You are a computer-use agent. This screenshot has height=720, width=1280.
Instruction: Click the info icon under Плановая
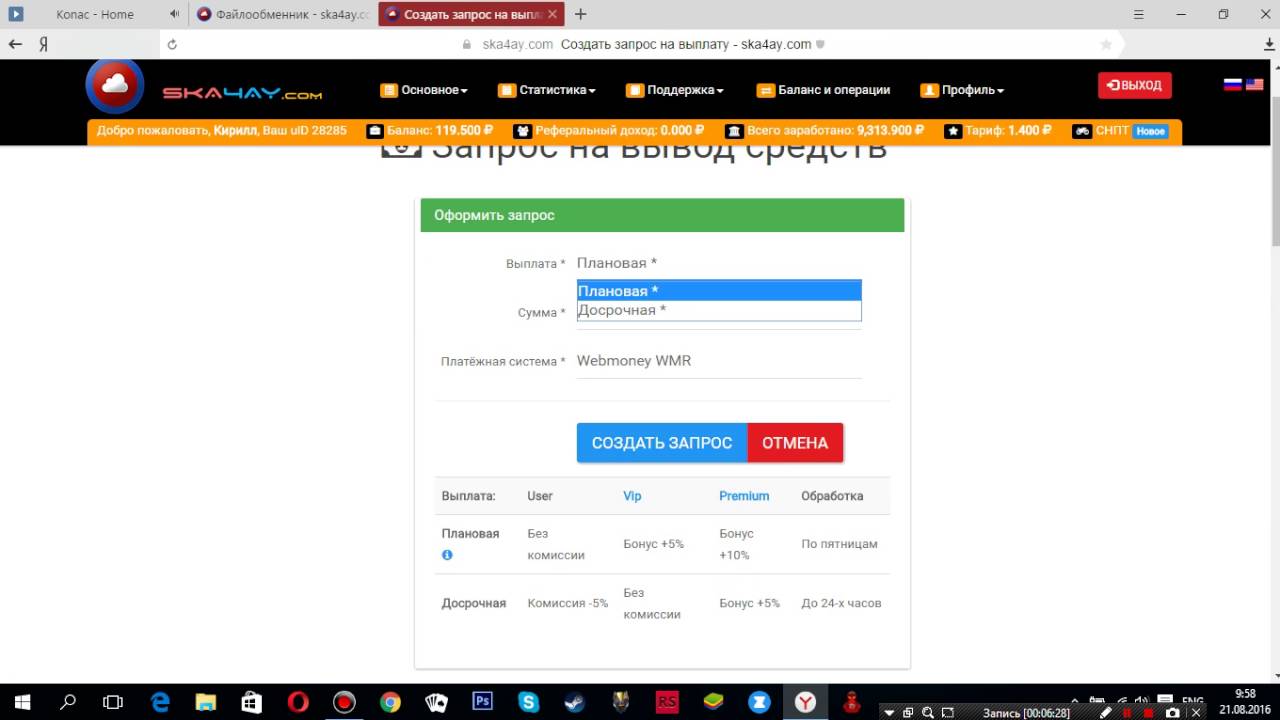(447, 555)
